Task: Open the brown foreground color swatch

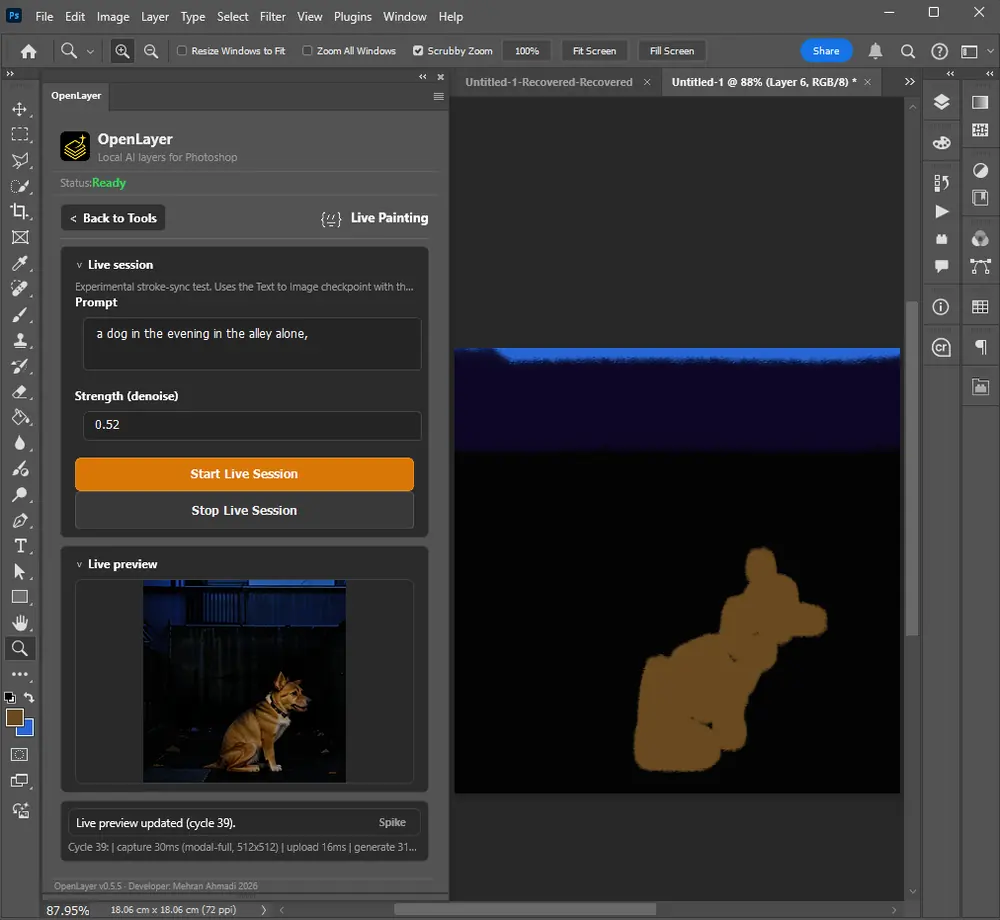Action: coord(13,717)
